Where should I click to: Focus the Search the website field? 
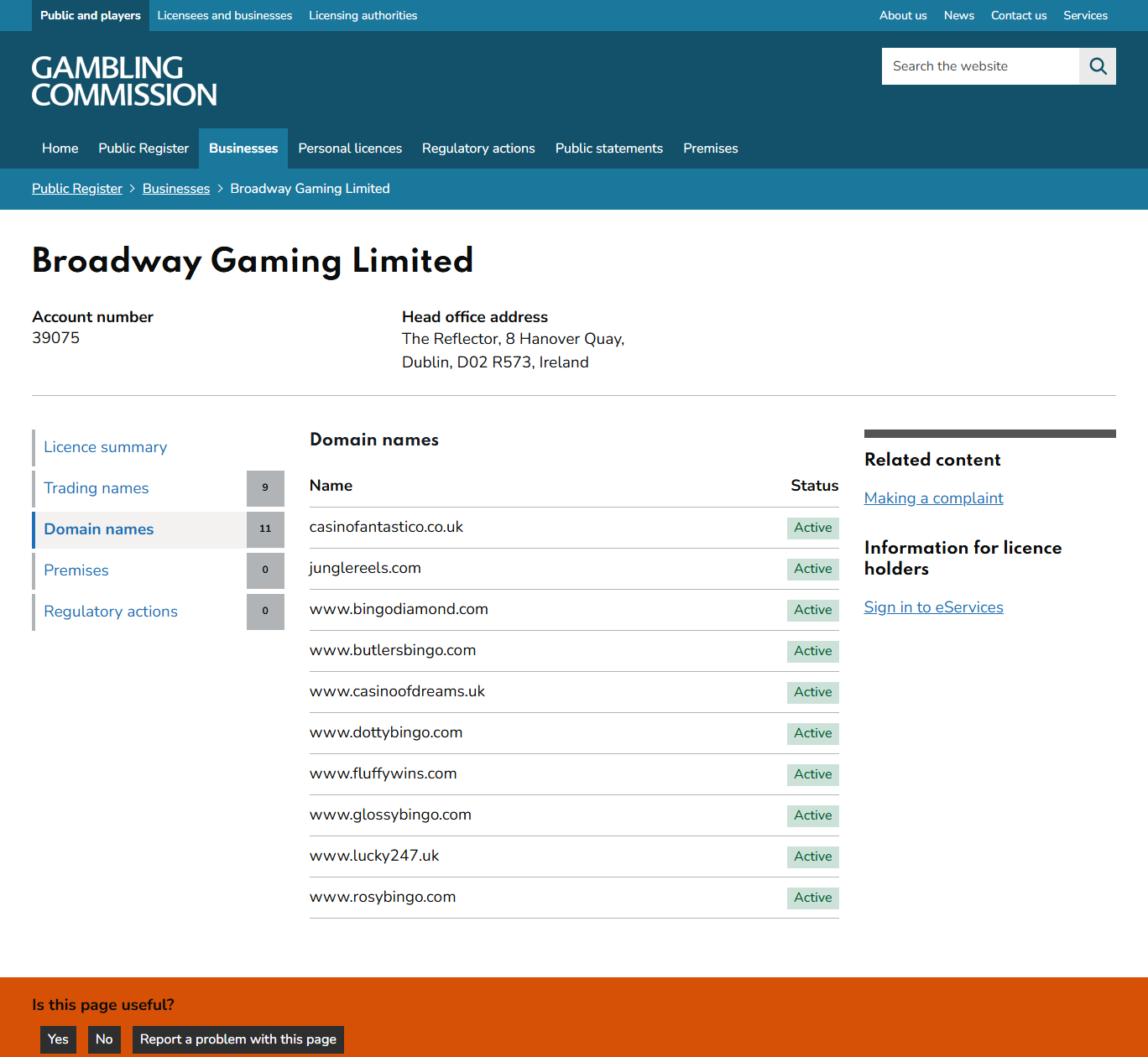980,66
